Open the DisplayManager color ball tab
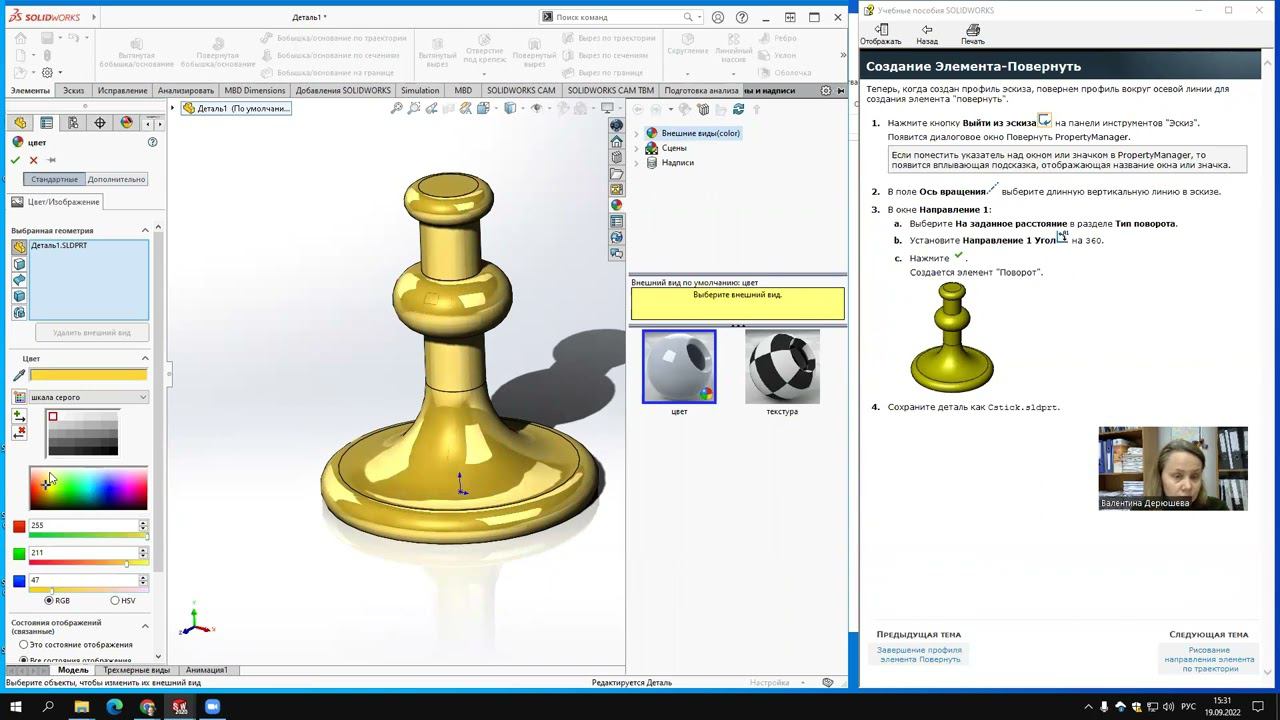 126,123
